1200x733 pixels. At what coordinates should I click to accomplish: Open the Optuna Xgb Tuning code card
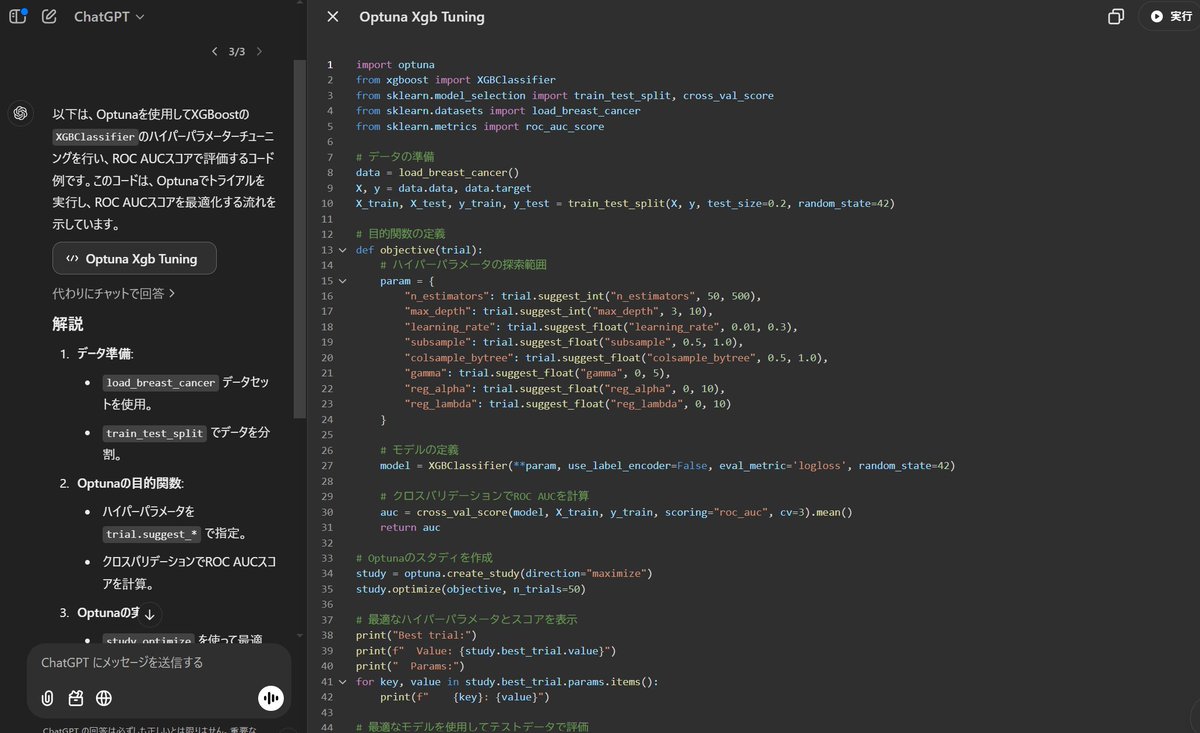(x=134, y=258)
